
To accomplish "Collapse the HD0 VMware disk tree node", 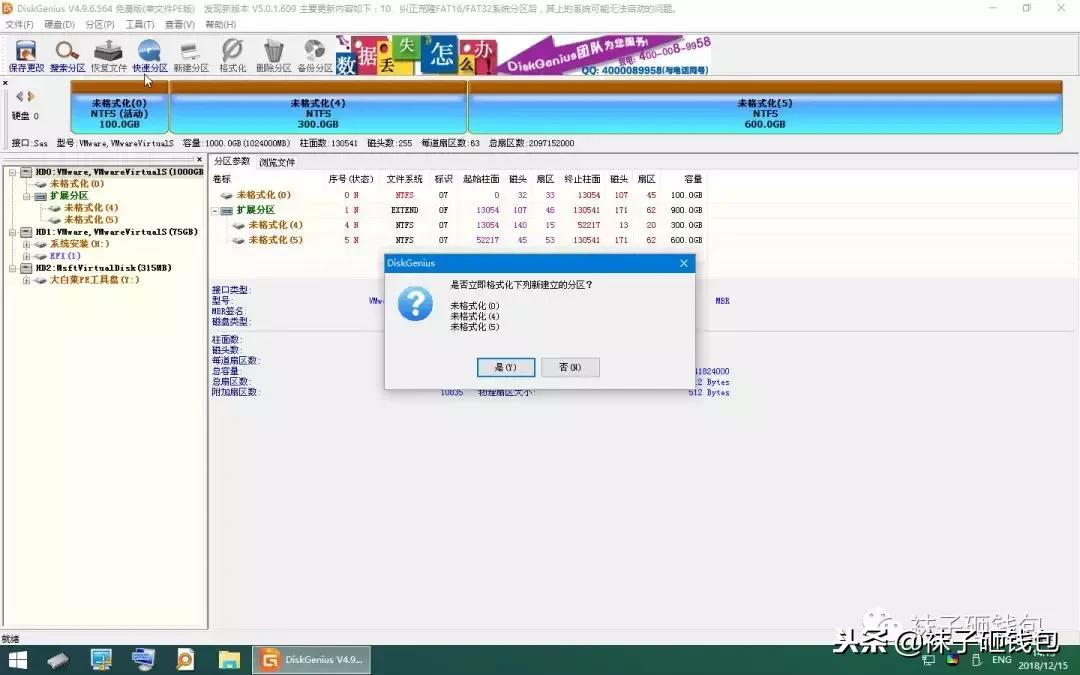I will [13, 171].
